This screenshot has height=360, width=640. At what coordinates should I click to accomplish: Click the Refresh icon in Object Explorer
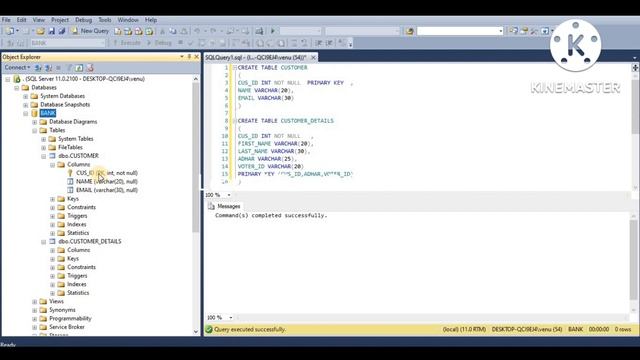[x=79, y=68]
